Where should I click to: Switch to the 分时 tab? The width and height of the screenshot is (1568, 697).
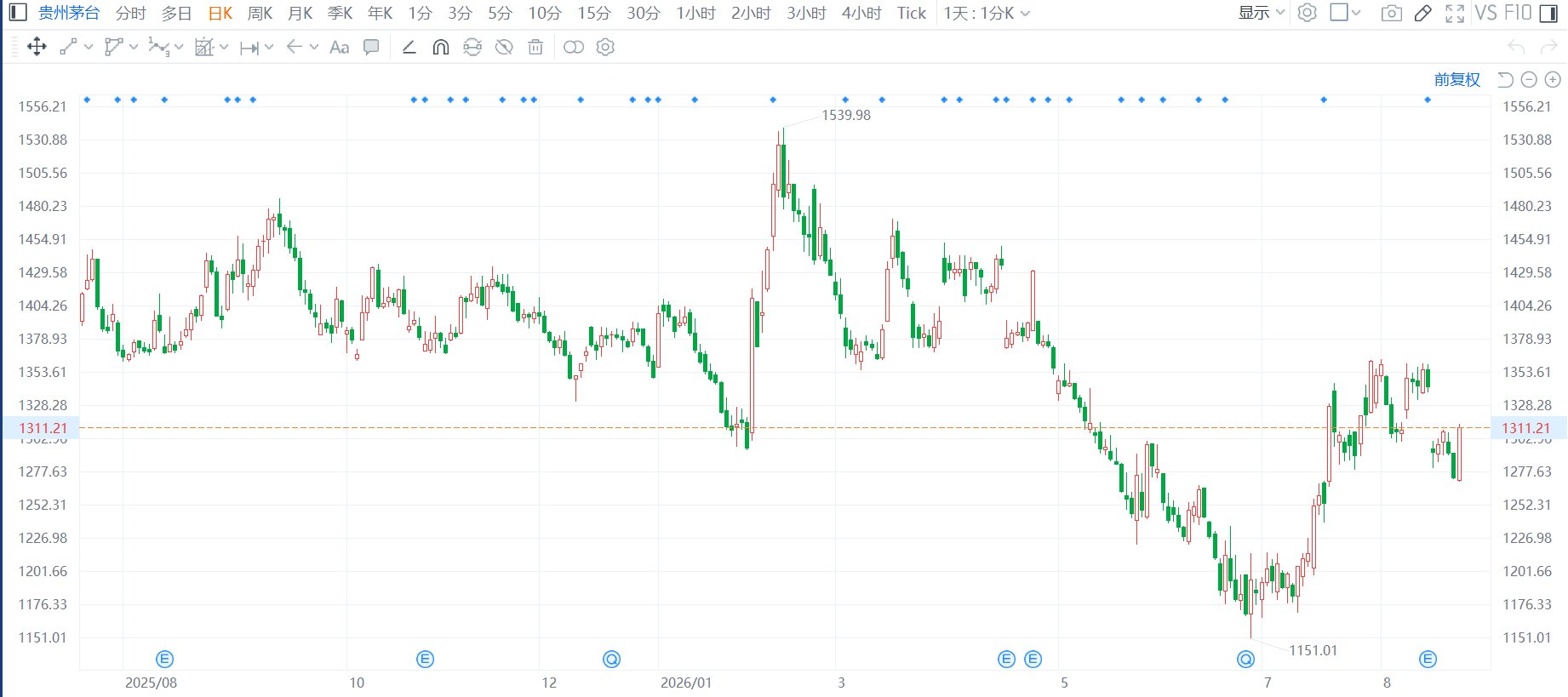pyautogui.click(x=131, y=14)
